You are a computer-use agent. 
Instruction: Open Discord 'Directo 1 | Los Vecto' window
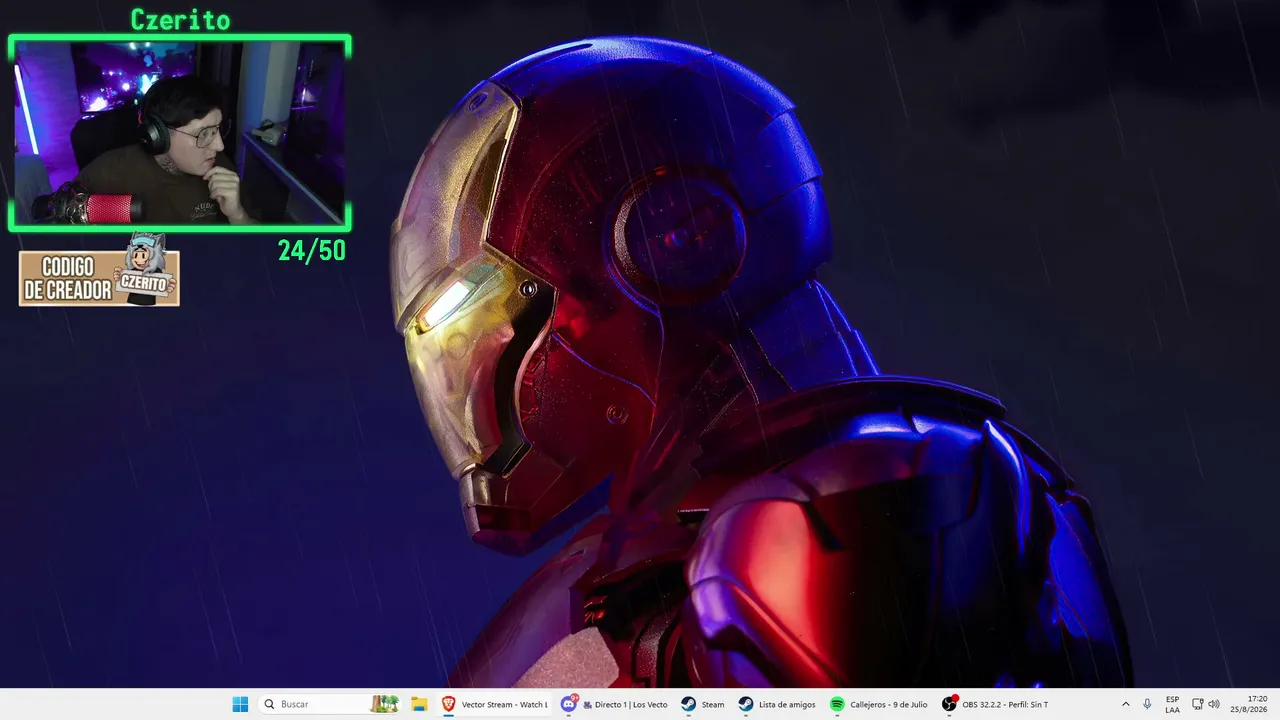pyautogui.click(x=614, y=704)
